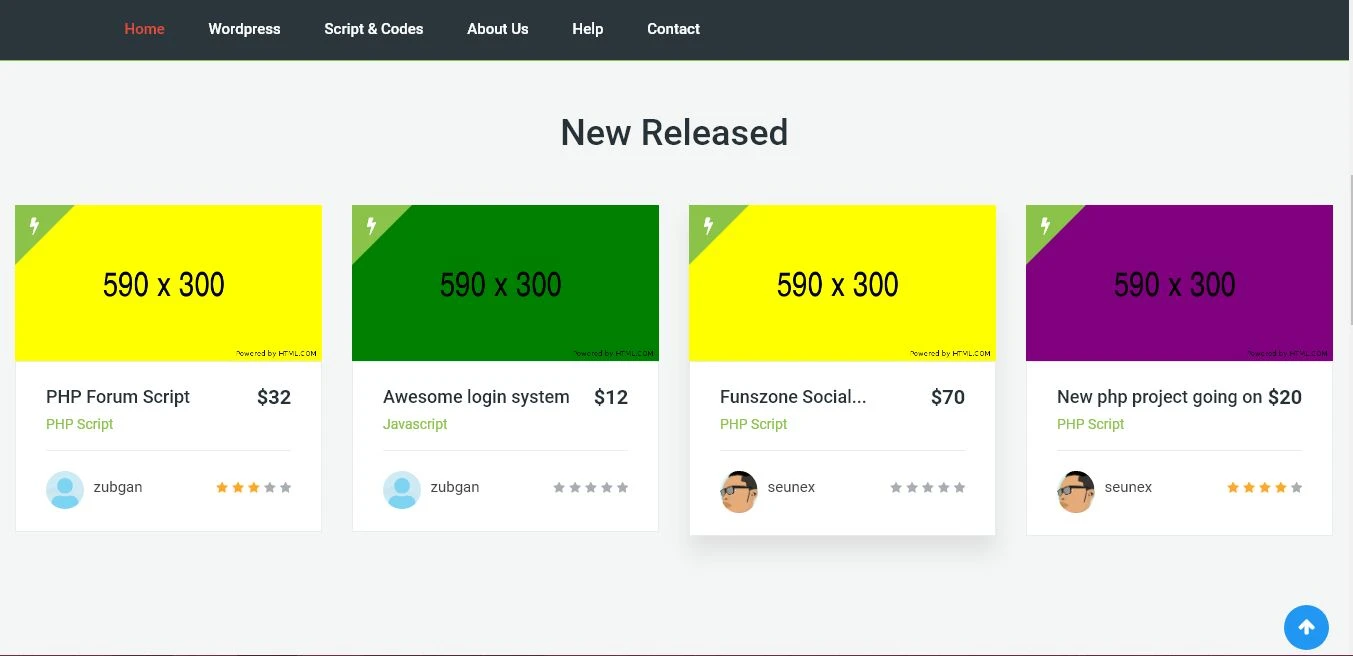This screenshot has width=1353, height=656.
Task: Open the PHP Forum Script title link
Action: (118, 397)
